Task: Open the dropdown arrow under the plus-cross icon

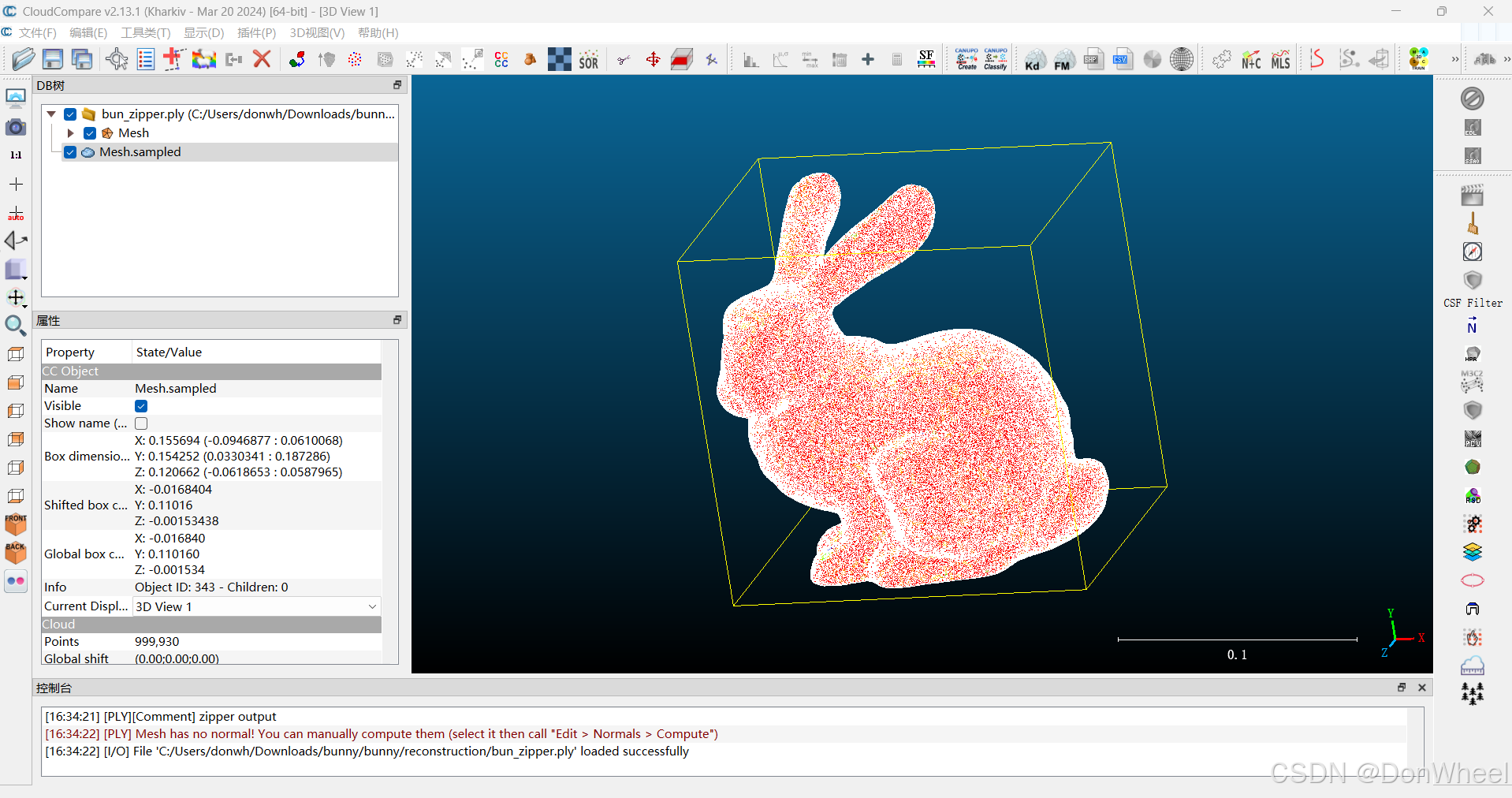Action: click(24, 306)
